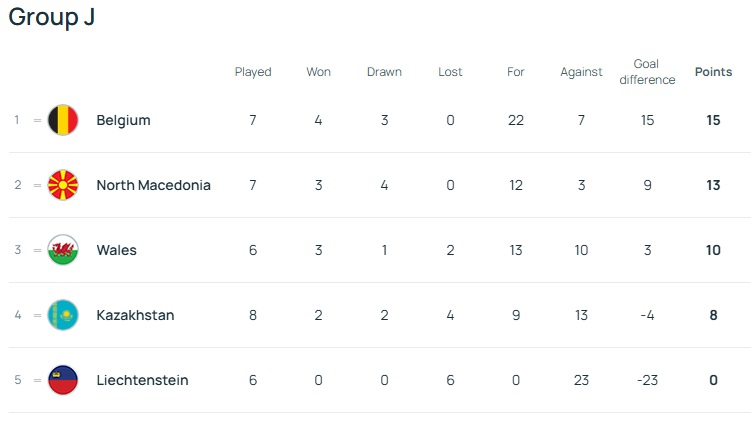This screenshot has height=423, width=751.
Task: Click the Played column header
Action: point(253,72)
